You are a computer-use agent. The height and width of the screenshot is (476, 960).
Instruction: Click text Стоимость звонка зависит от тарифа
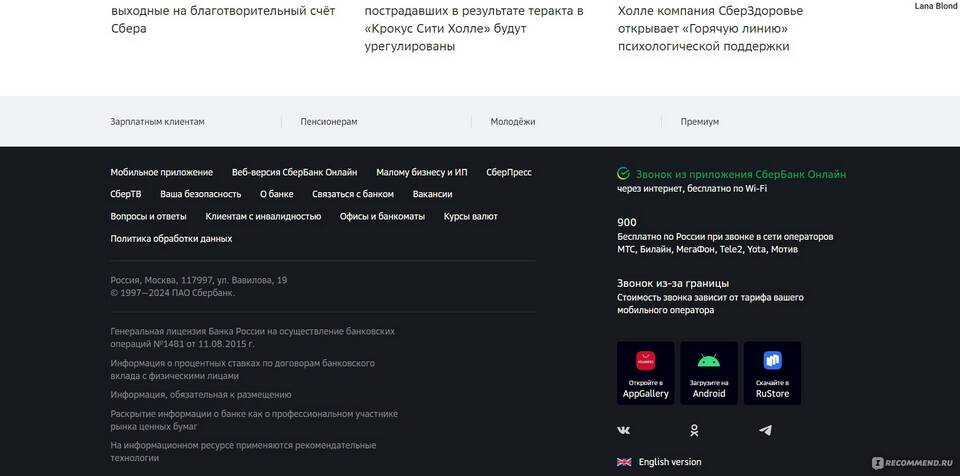(x=710, y=304)
